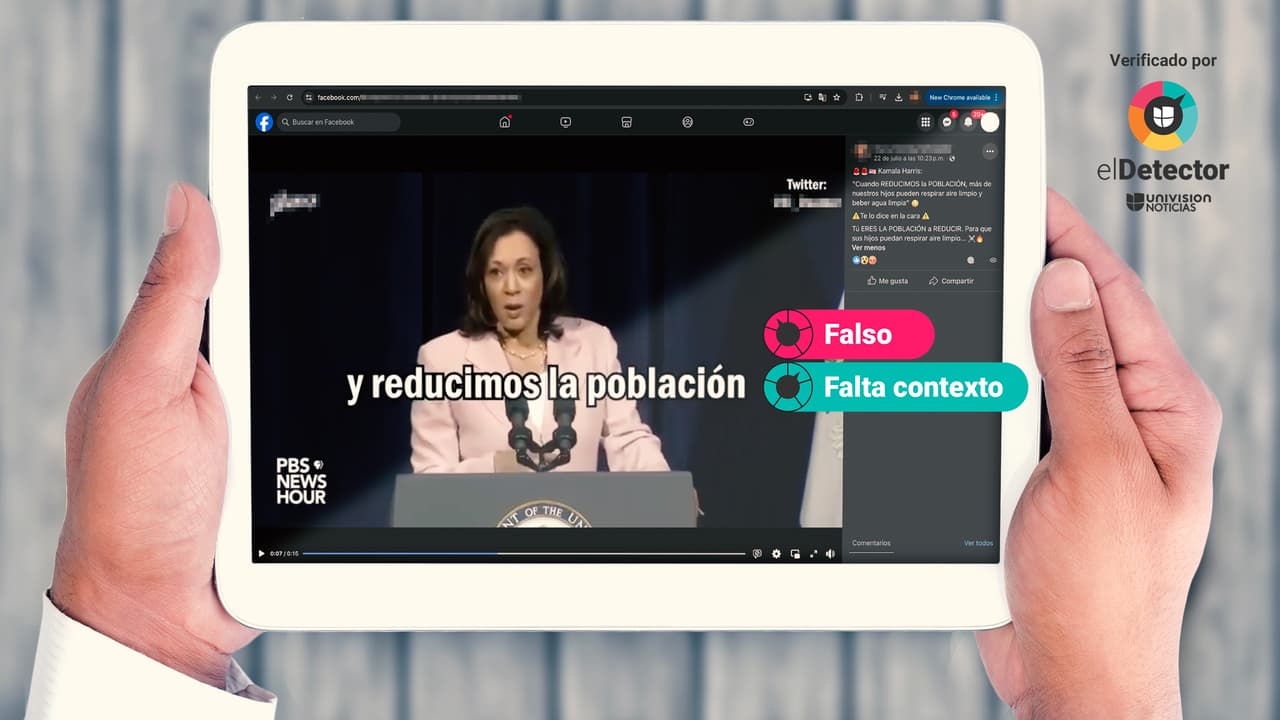
Task: Open the Facebook Watch section
Action: tap(565, 122)
